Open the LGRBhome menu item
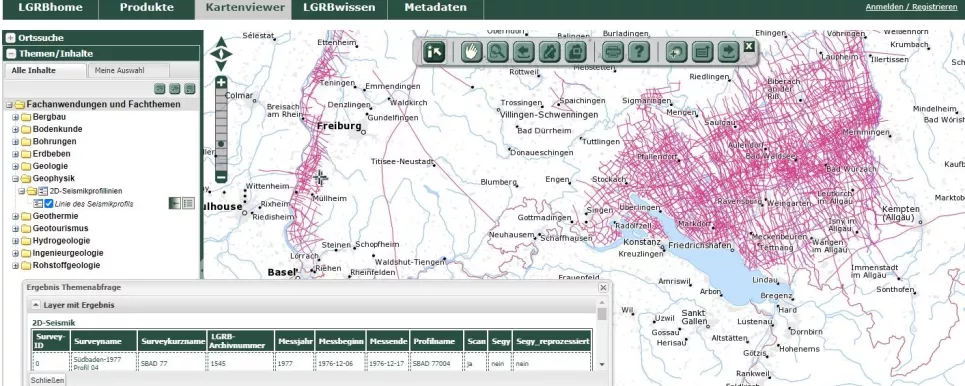Screen dimensions: 965x386 [x=50, y=8]
